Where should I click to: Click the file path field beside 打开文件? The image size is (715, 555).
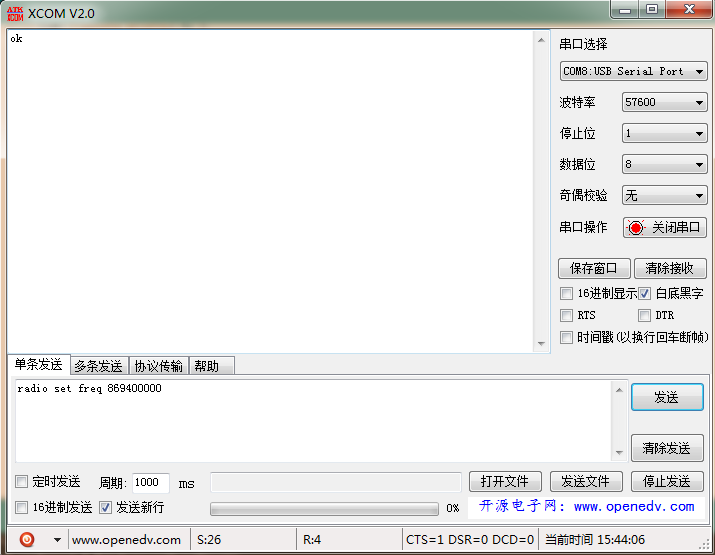pyautogui.click(x=336, y=482)
